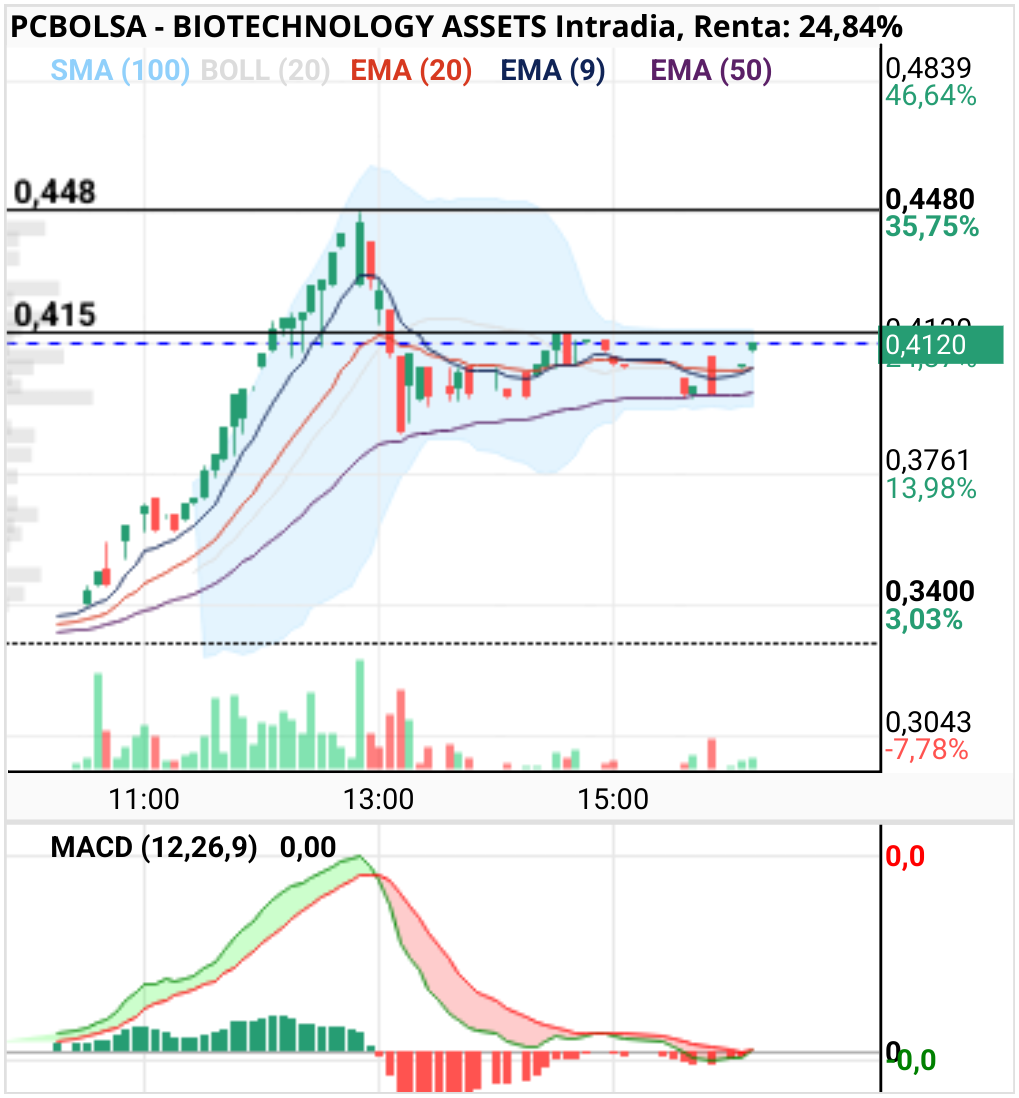Click the EMA (20) legend label
The height and width of the screenshot is (1098, 1019).
411,71
